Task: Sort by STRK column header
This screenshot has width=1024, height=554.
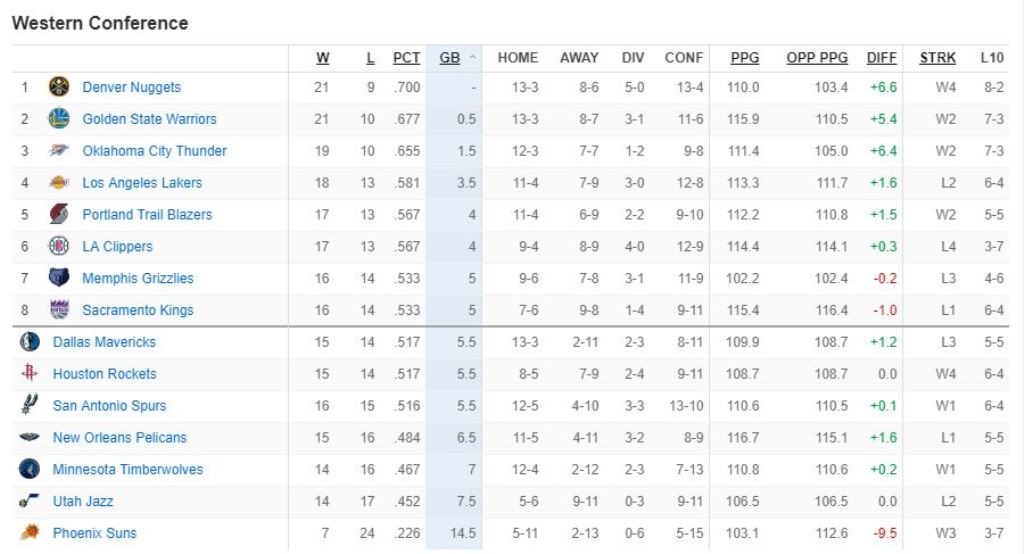Action: click(937, 58)
